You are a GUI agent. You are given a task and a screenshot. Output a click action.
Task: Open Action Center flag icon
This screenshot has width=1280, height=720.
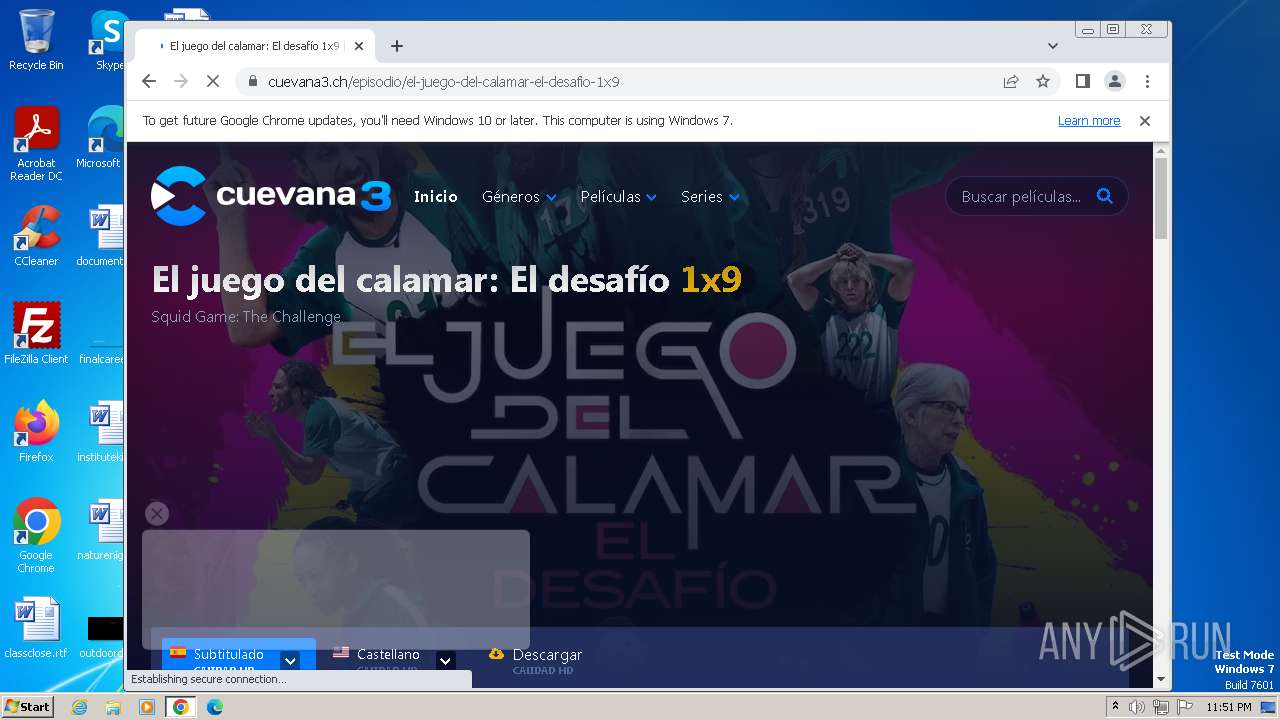pos(1183,707)
